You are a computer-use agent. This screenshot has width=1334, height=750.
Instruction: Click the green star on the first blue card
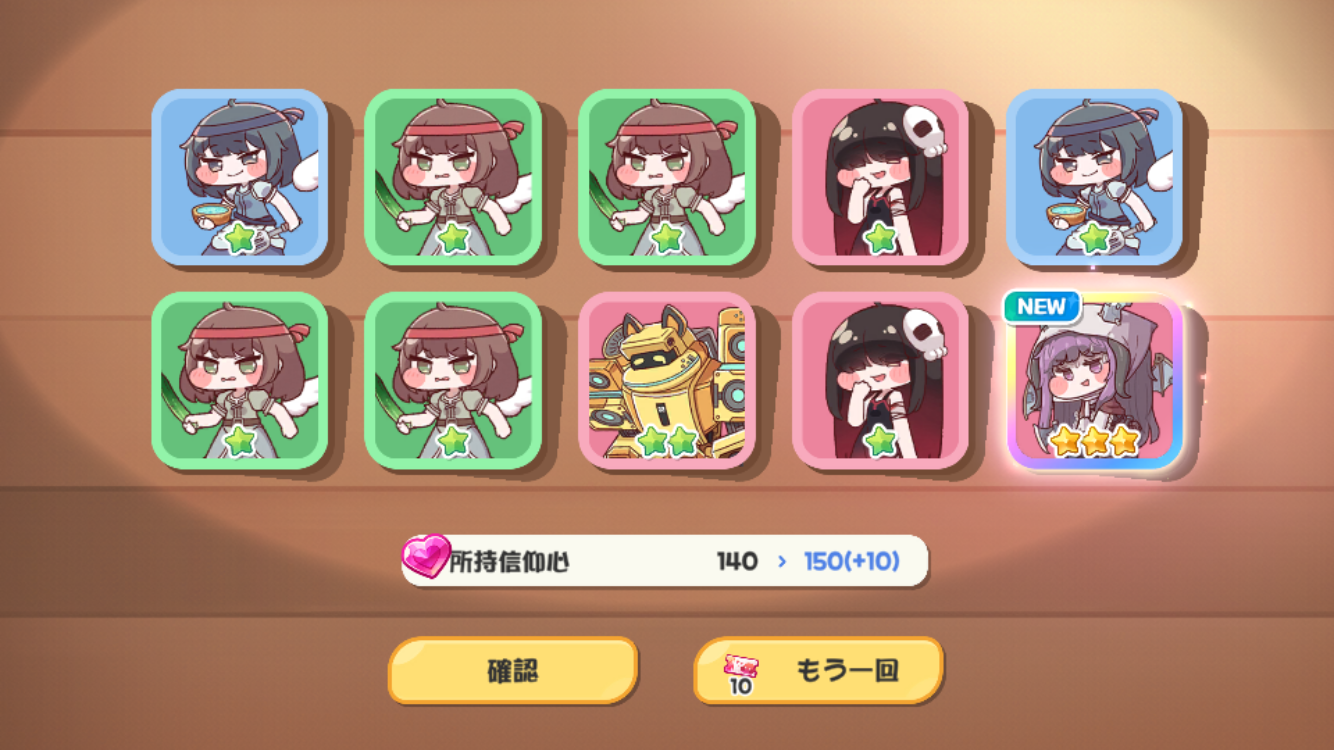pos(240,238)
